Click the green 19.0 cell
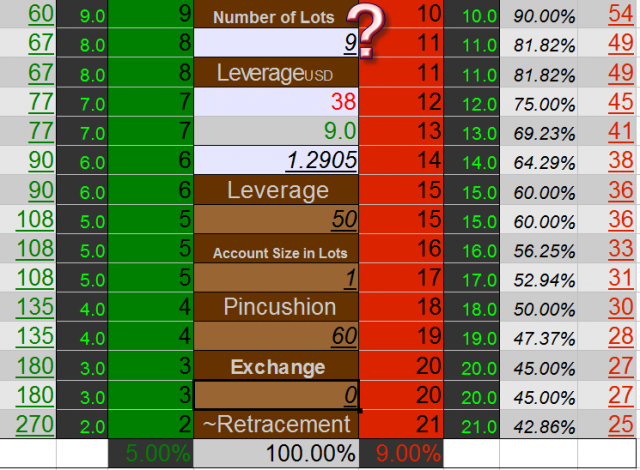 point(471,336)
